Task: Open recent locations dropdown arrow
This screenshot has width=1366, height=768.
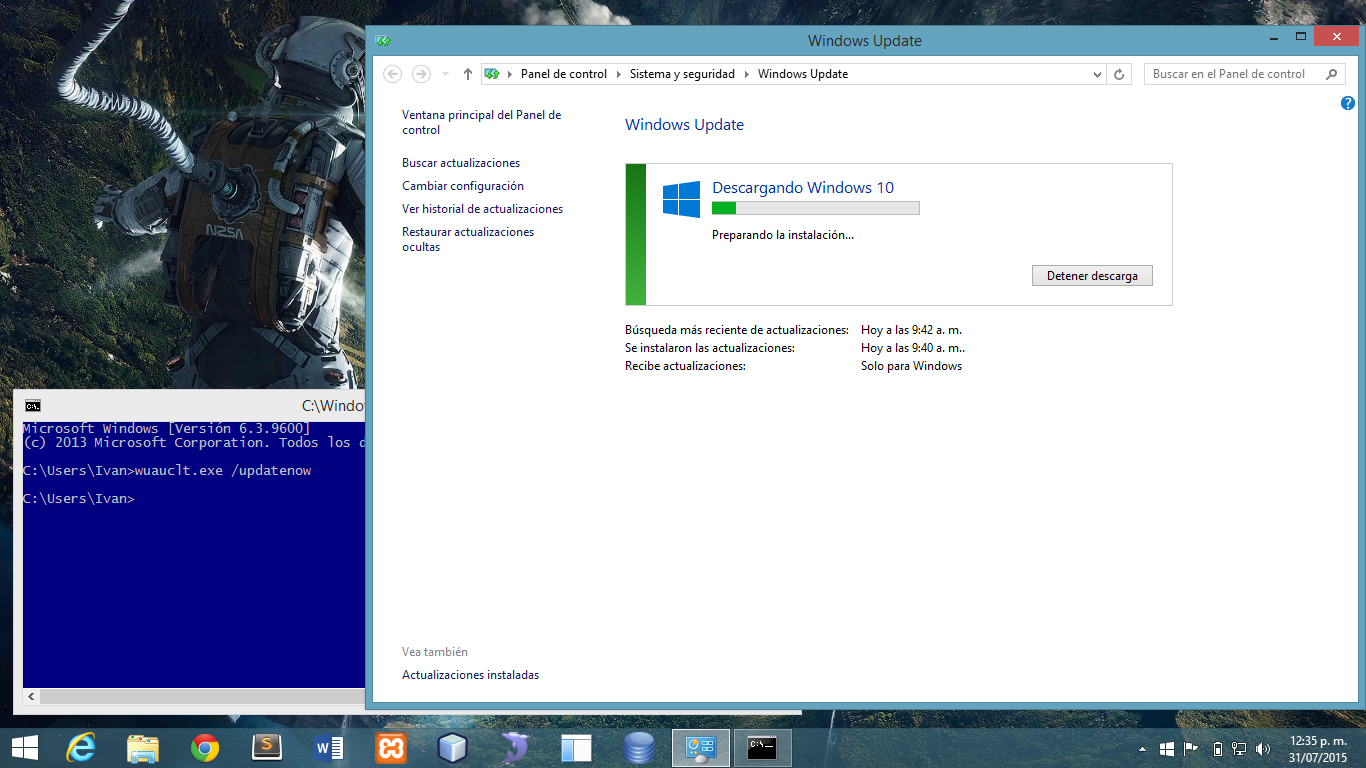Action: 445,74
